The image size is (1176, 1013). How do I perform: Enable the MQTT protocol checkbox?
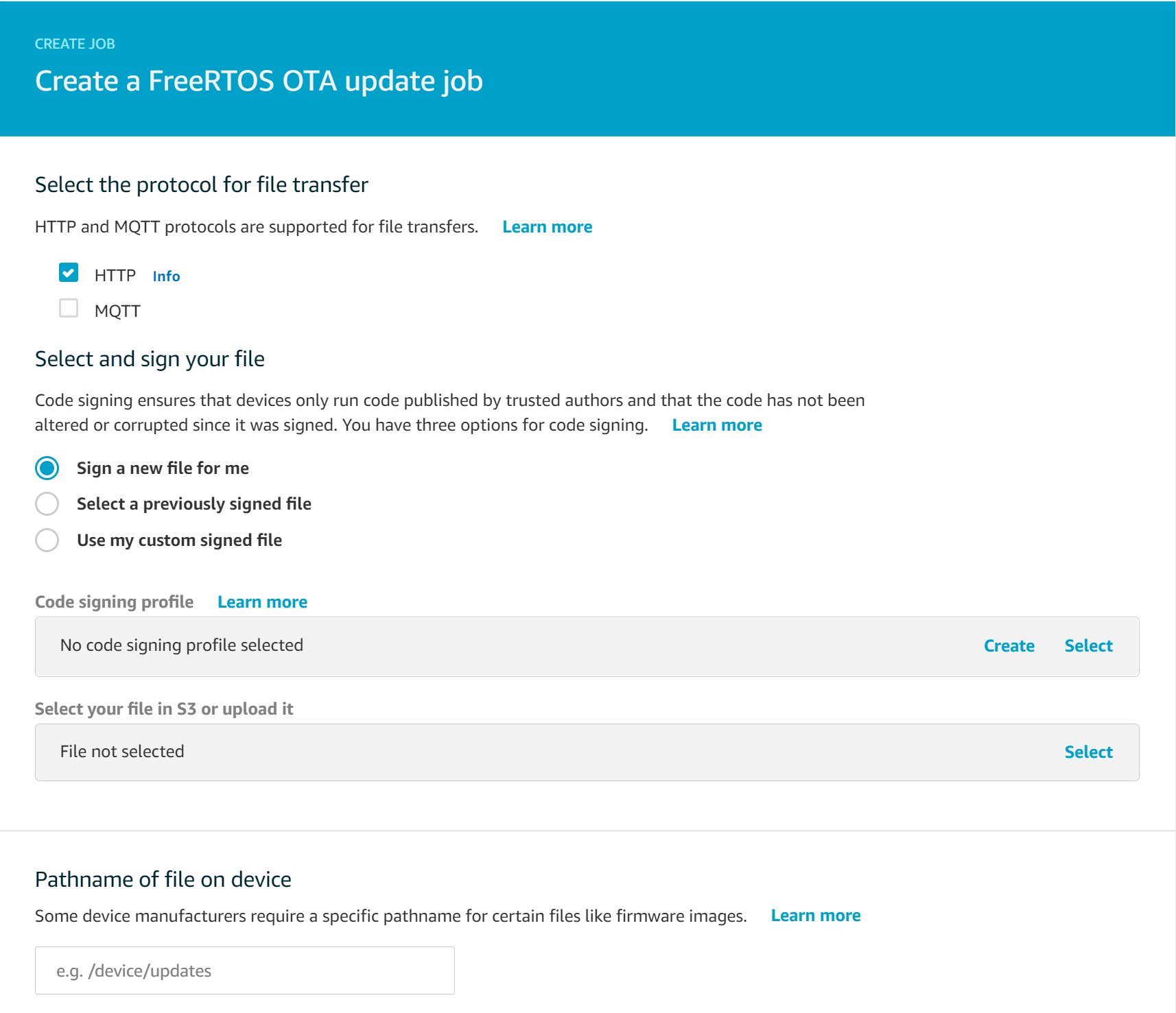pos(69,308)
